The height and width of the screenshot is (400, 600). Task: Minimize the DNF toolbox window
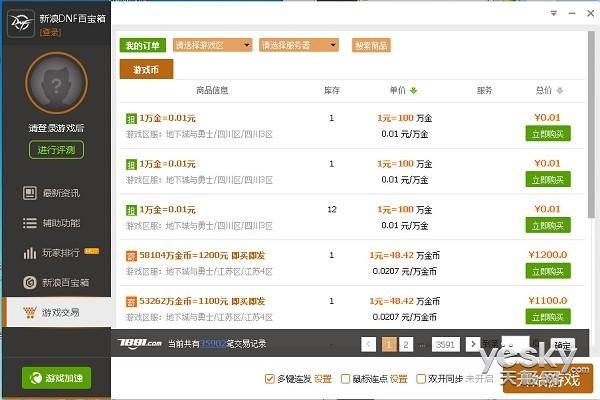pyautogui.click(x=572, y=13)
